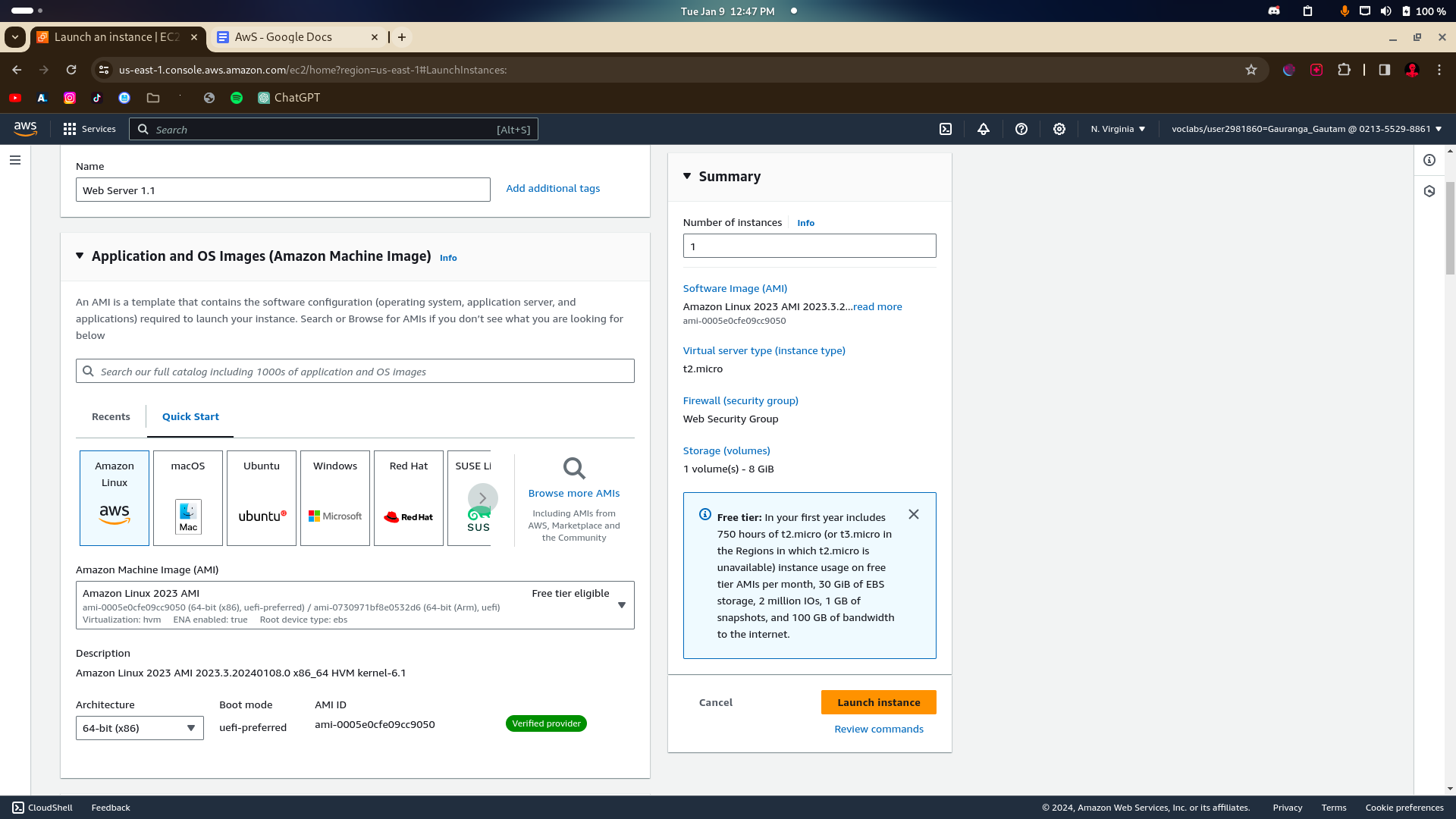Viewport: 1456px width, 819px height.
Task: Open CloudShell from the top navigation icon
Action: (x=946, y=129)
